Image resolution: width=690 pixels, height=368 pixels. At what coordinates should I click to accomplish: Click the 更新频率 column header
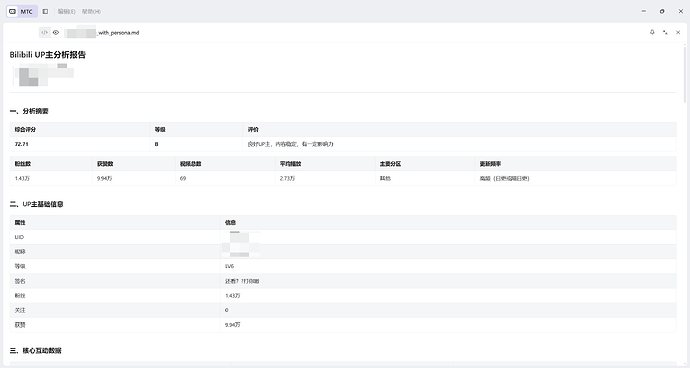pyautogui.click(x=490, y=164)
